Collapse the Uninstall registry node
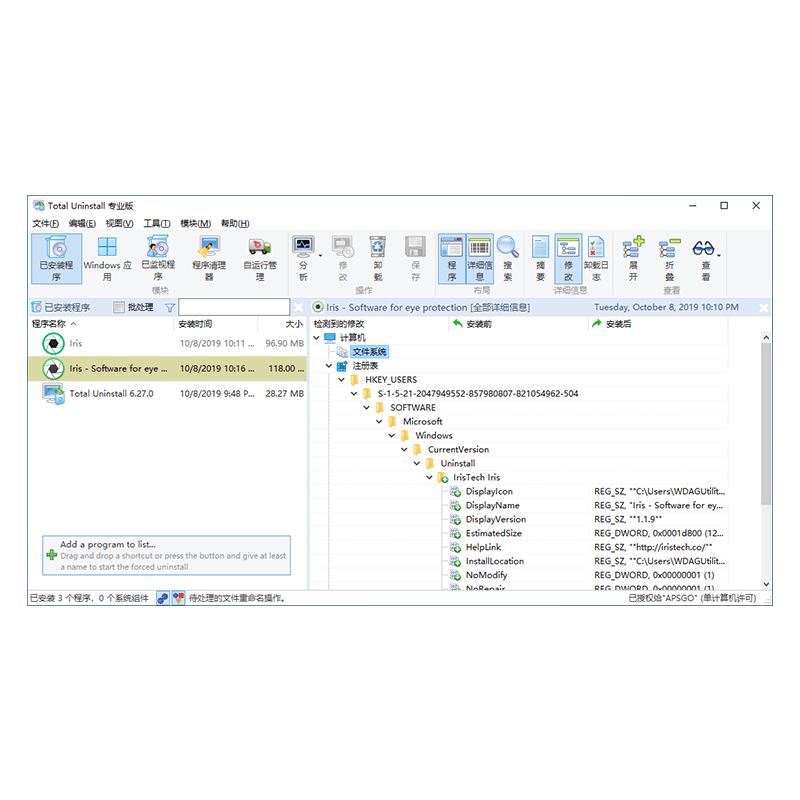 [x=417, y=463]
